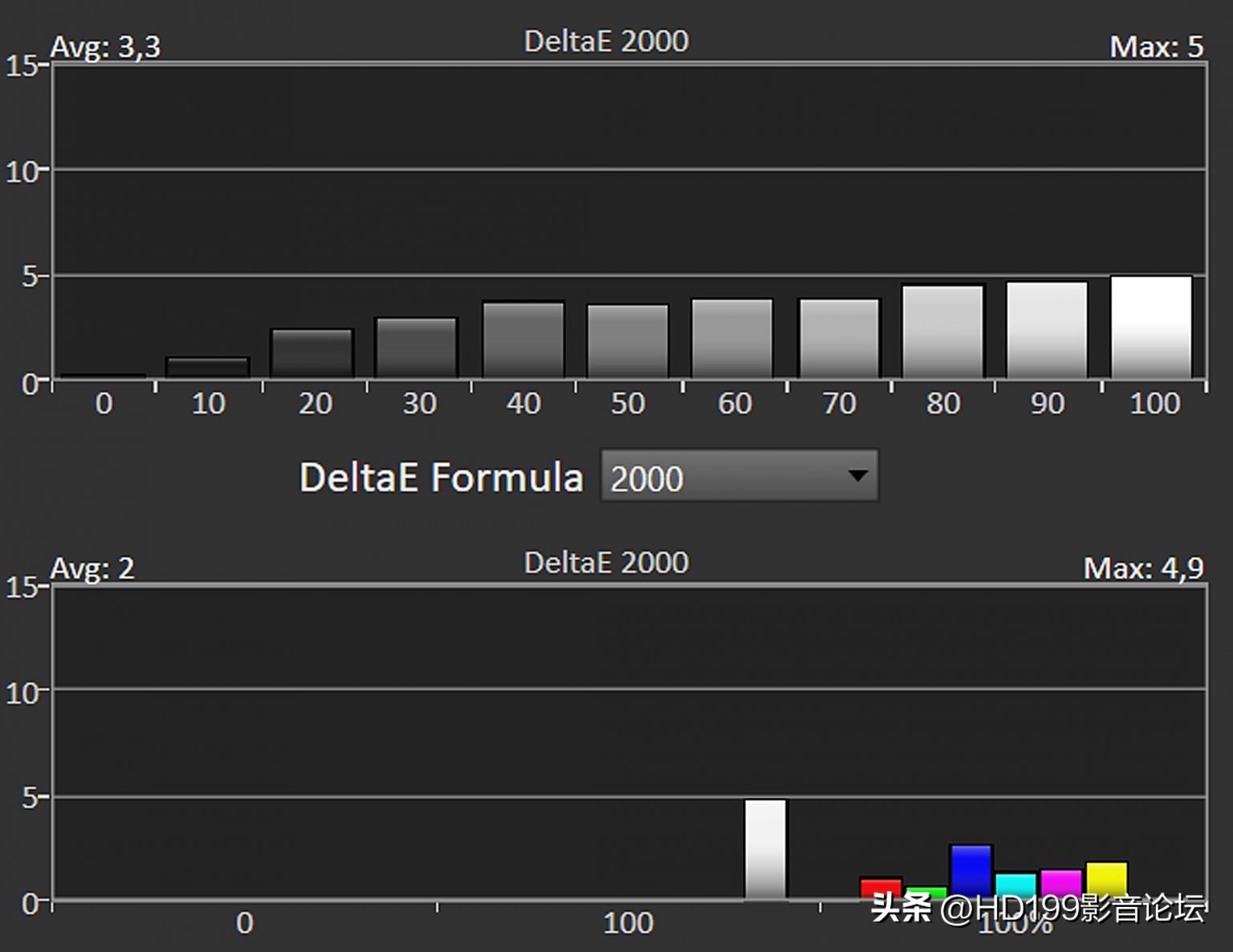The image size is (1233, 952).
Task: Click the Max: 4,9 label on lower chart
Action: 1142,568
